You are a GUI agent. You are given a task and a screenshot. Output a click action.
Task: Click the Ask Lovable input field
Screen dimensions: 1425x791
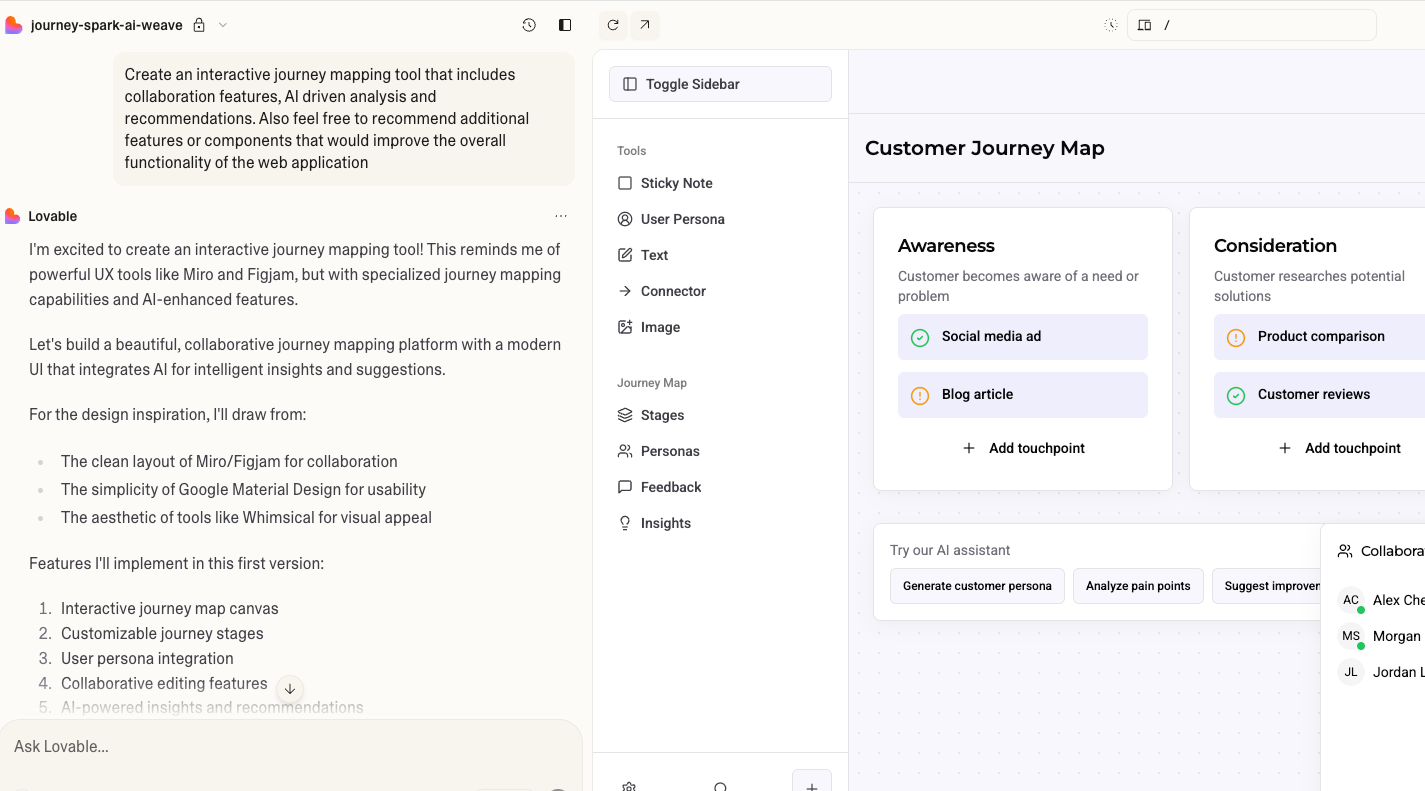click(x=290, y=746)
